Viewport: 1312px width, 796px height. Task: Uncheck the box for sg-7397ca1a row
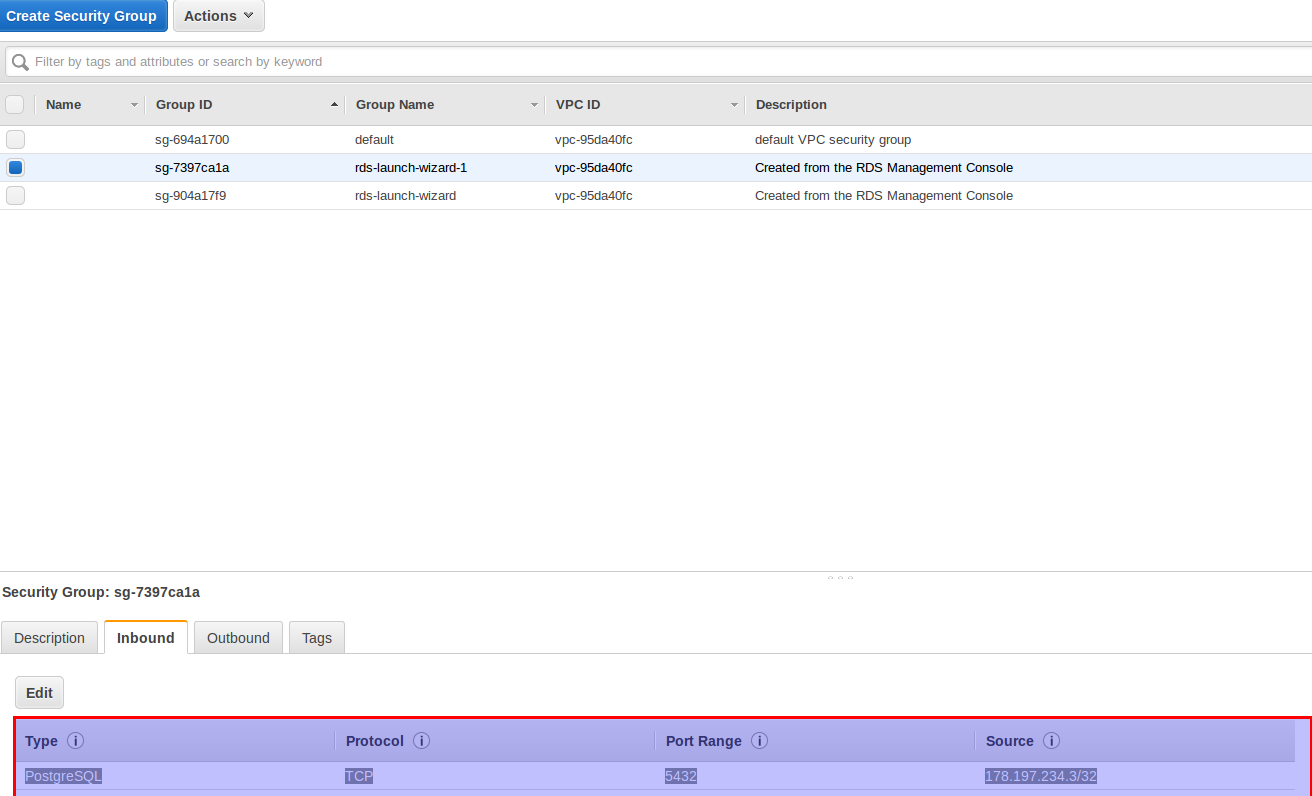15,168
